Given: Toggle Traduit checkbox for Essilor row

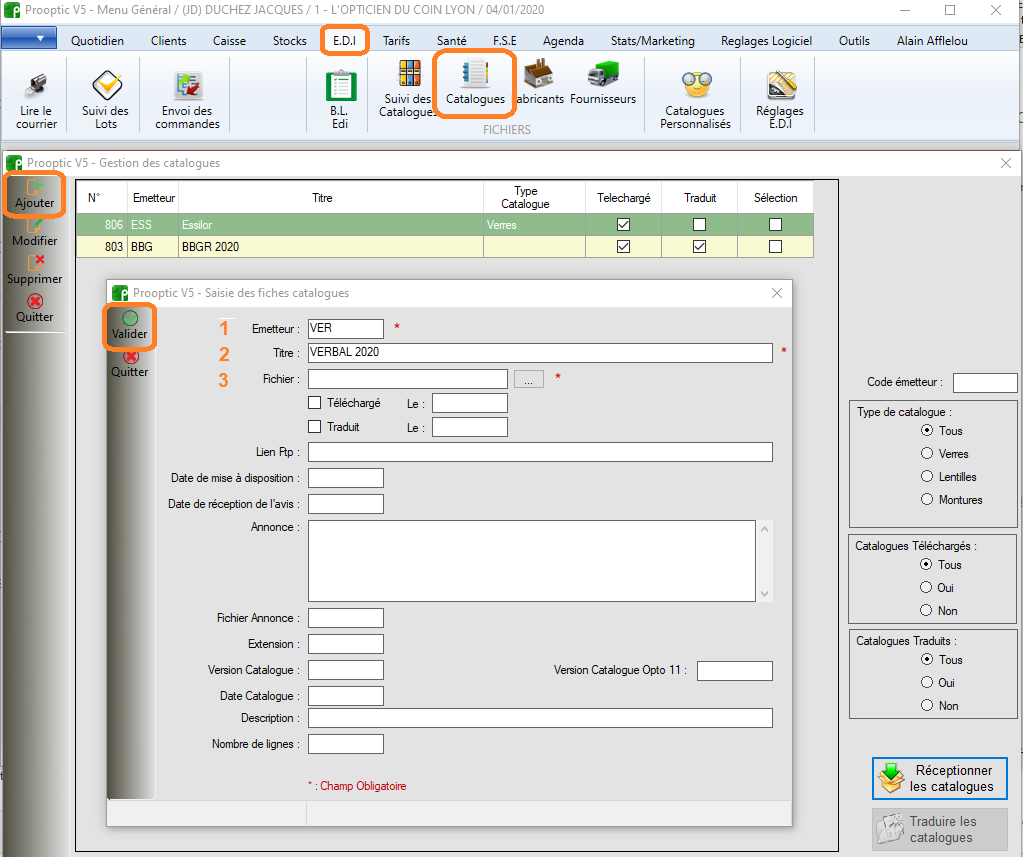Looking at the screenshot, I should point(699,224).
